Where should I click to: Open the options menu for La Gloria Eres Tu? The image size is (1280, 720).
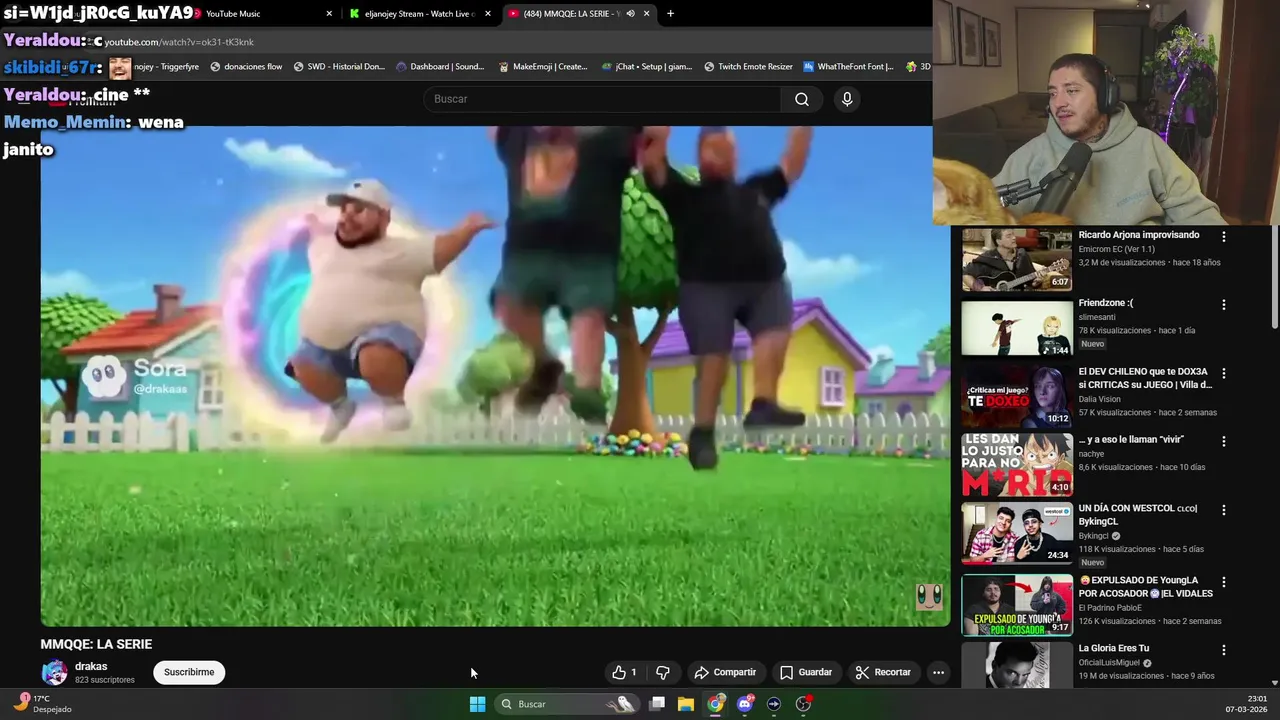(1223, 649)
